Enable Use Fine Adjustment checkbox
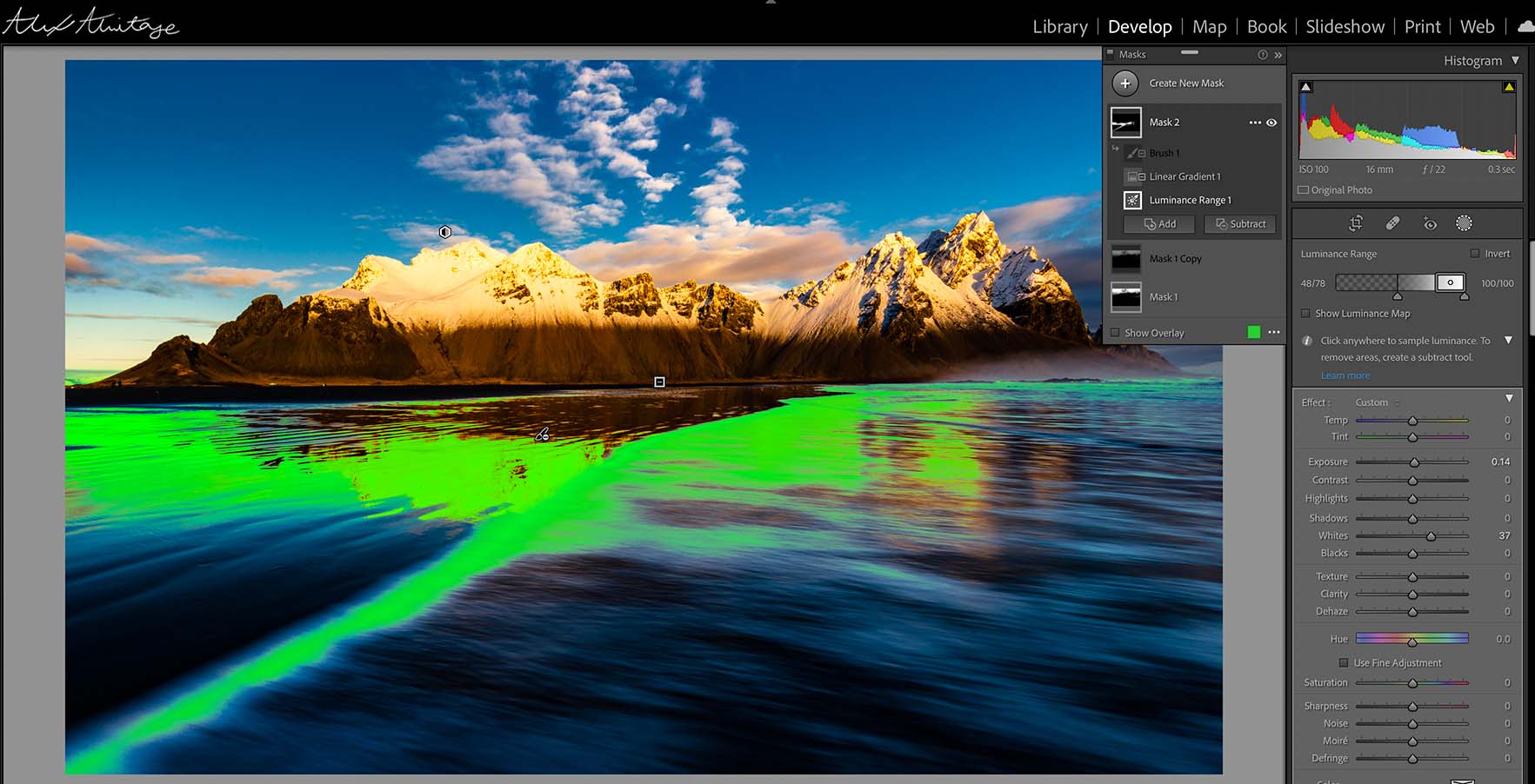 pos(1344,662)
